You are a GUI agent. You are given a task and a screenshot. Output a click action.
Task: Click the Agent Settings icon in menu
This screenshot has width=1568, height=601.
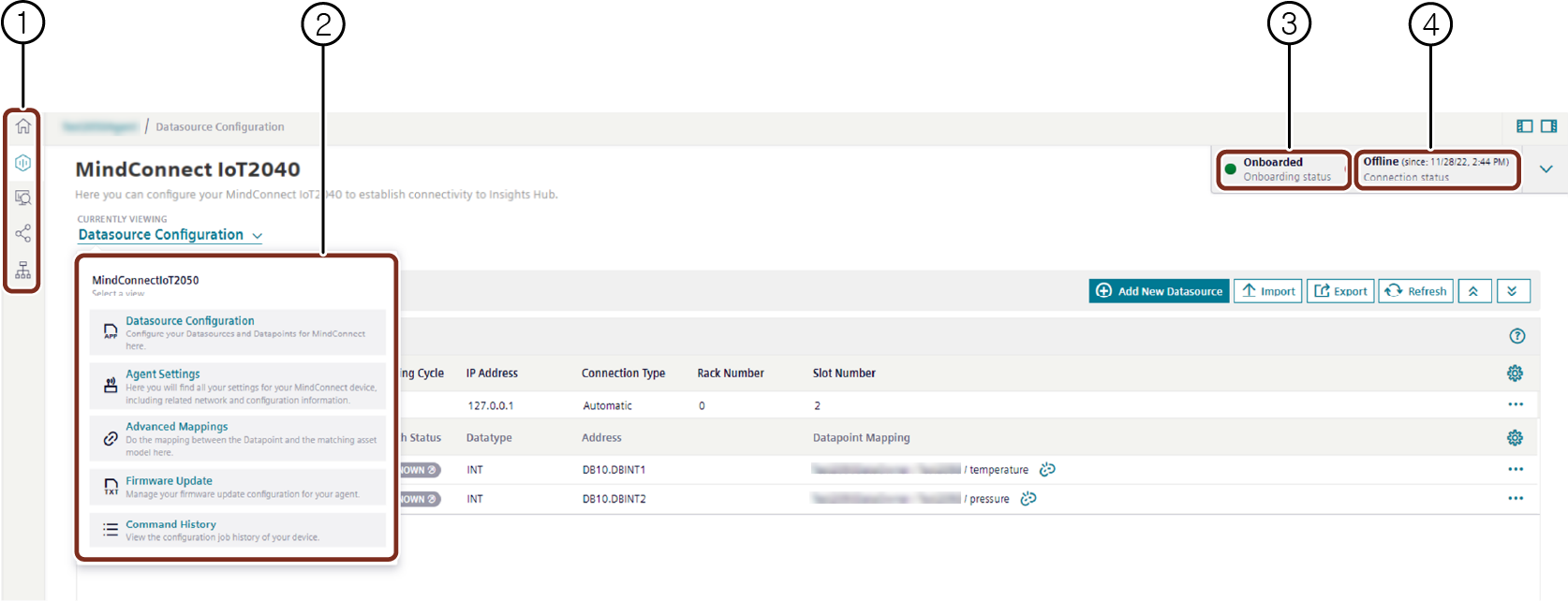pyautogui.click(x=111, y=385)
